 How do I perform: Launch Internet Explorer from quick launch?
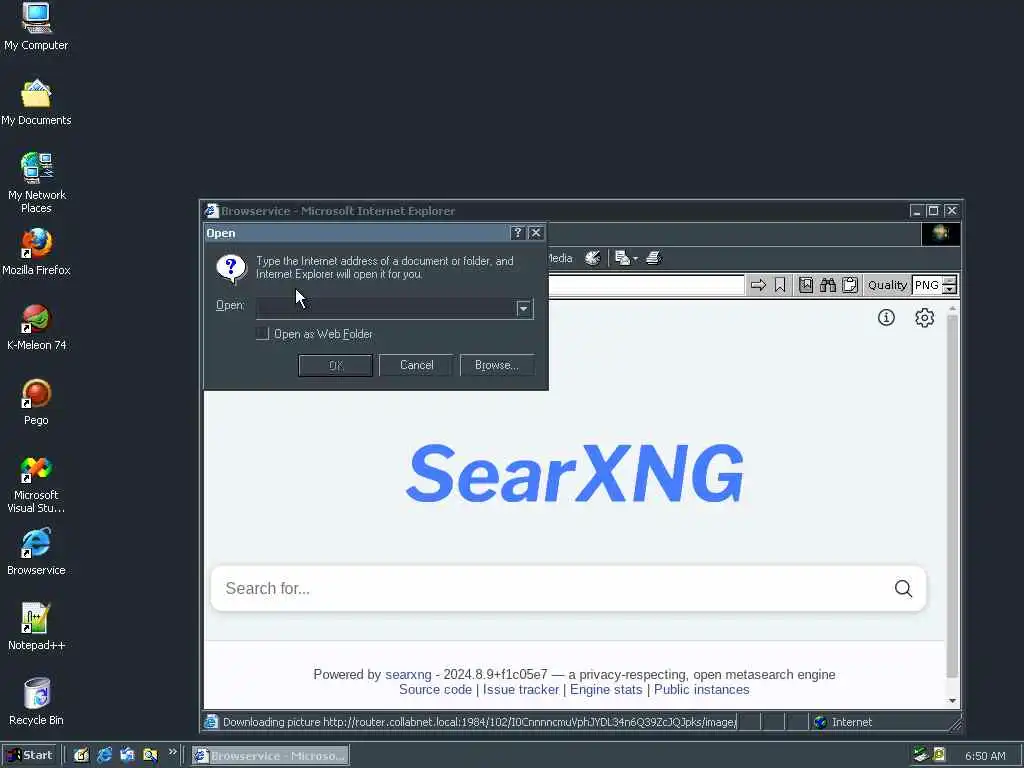[104, 755]
